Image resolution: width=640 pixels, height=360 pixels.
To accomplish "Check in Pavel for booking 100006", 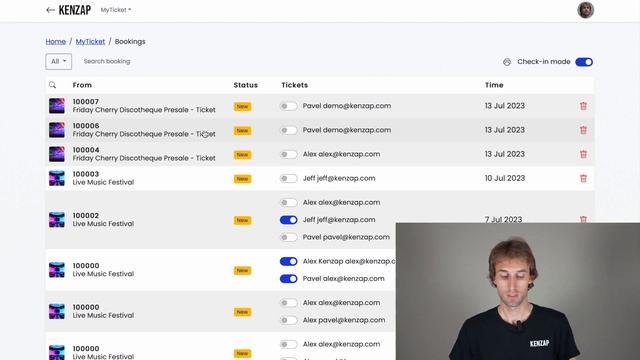I will point(289,130).
